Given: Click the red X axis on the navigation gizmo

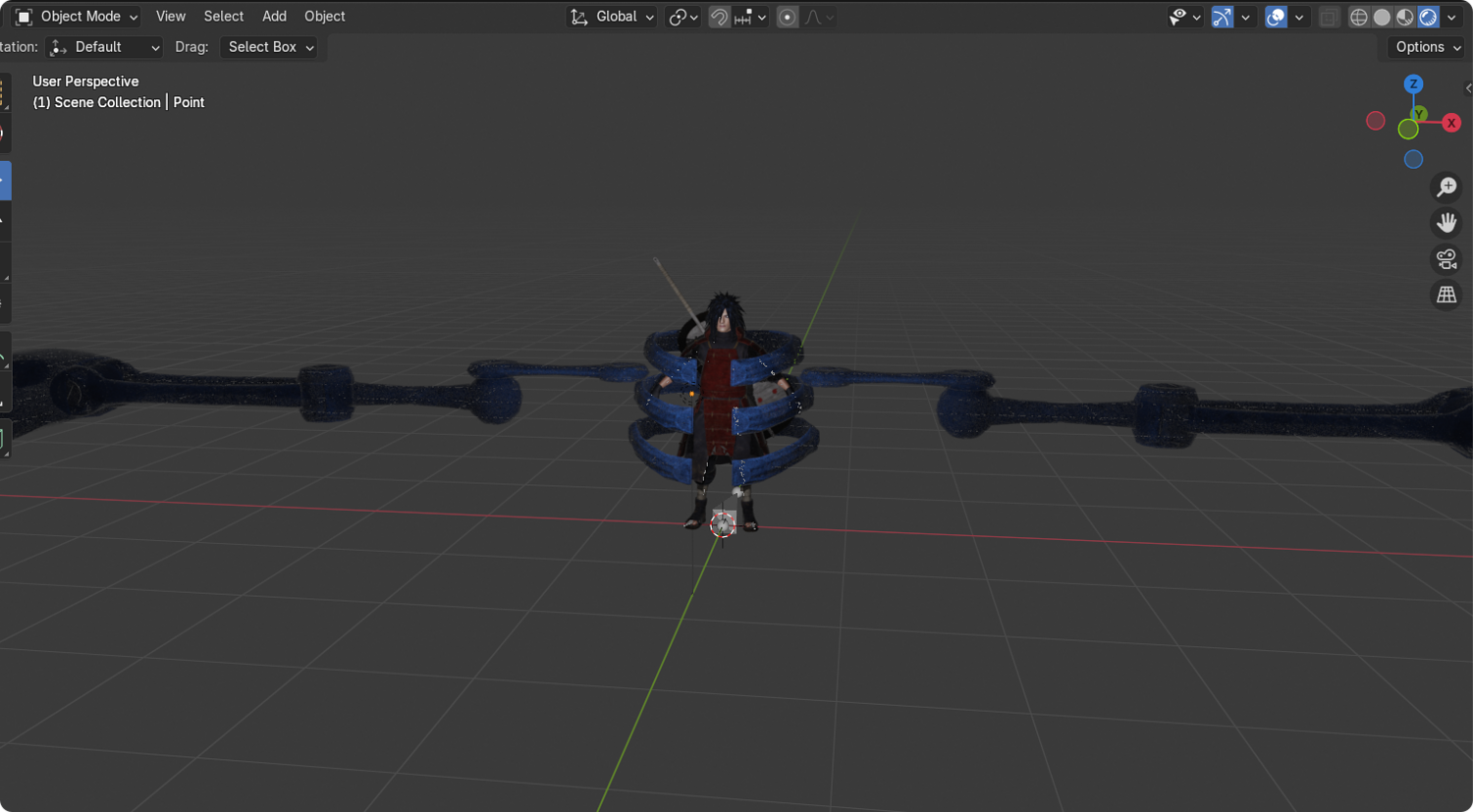Looking at the screenshot, I should point(1451,123).
